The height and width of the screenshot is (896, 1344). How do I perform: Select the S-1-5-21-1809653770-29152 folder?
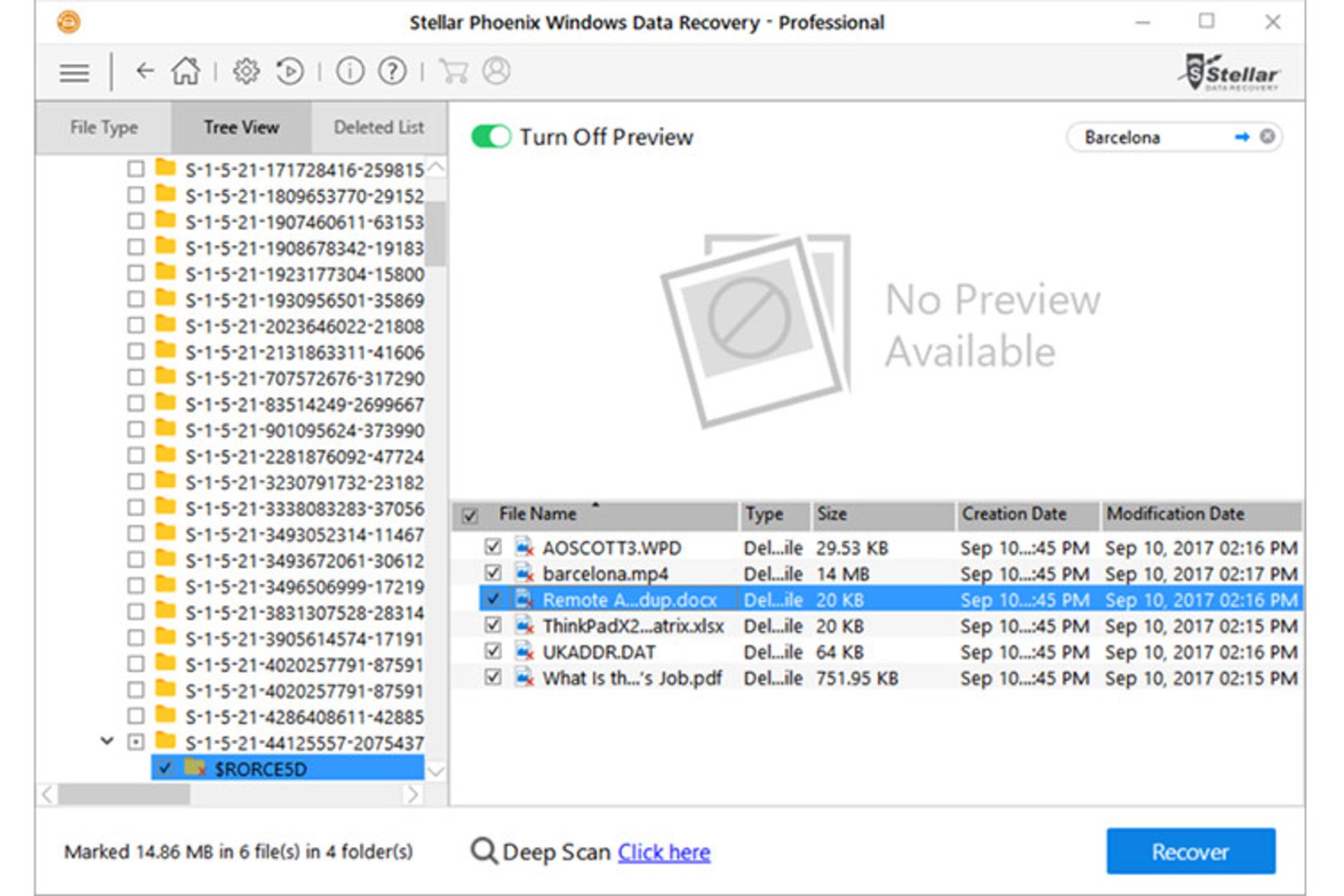[x=304, y=196]
